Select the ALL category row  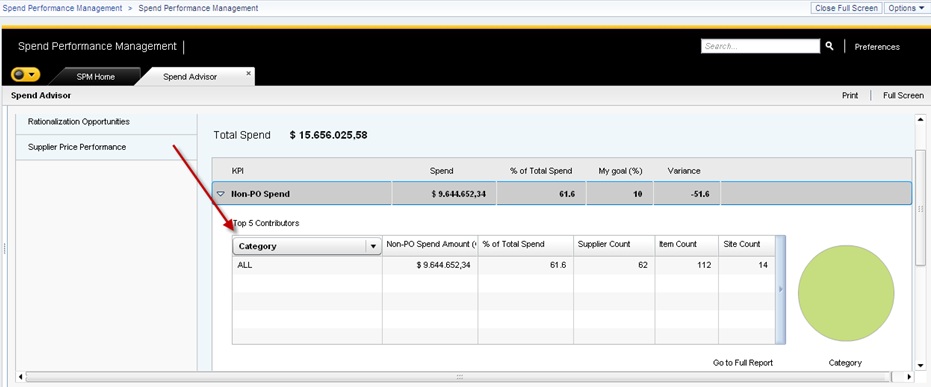pos(504,265)
